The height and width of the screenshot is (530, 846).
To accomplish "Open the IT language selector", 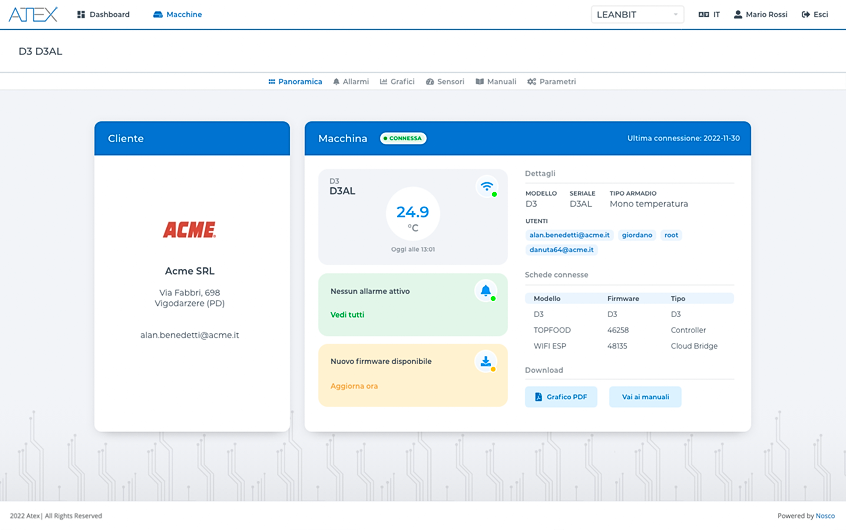I will (x=709, y=15).
